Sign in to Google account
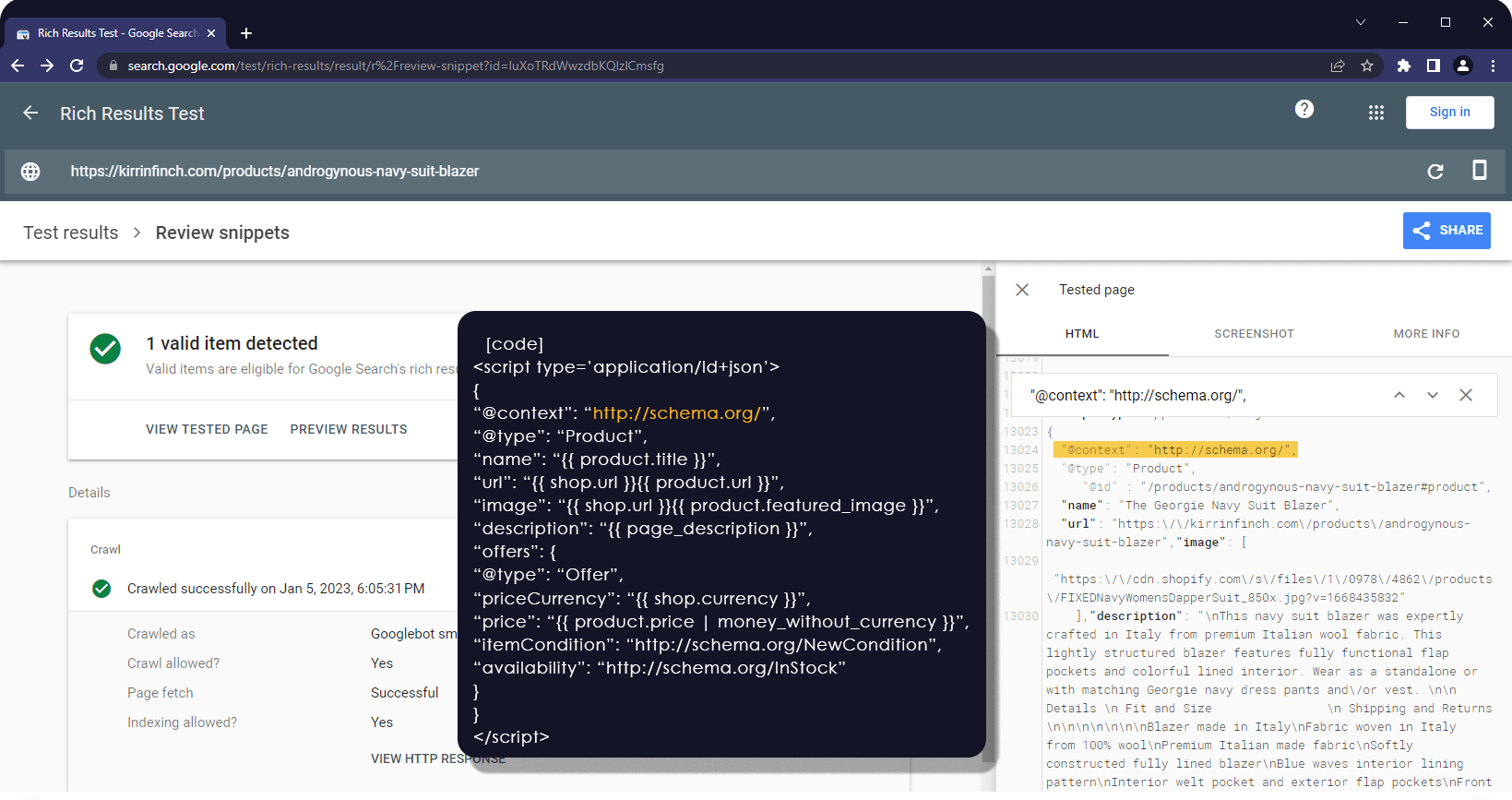 point(1450,113)
